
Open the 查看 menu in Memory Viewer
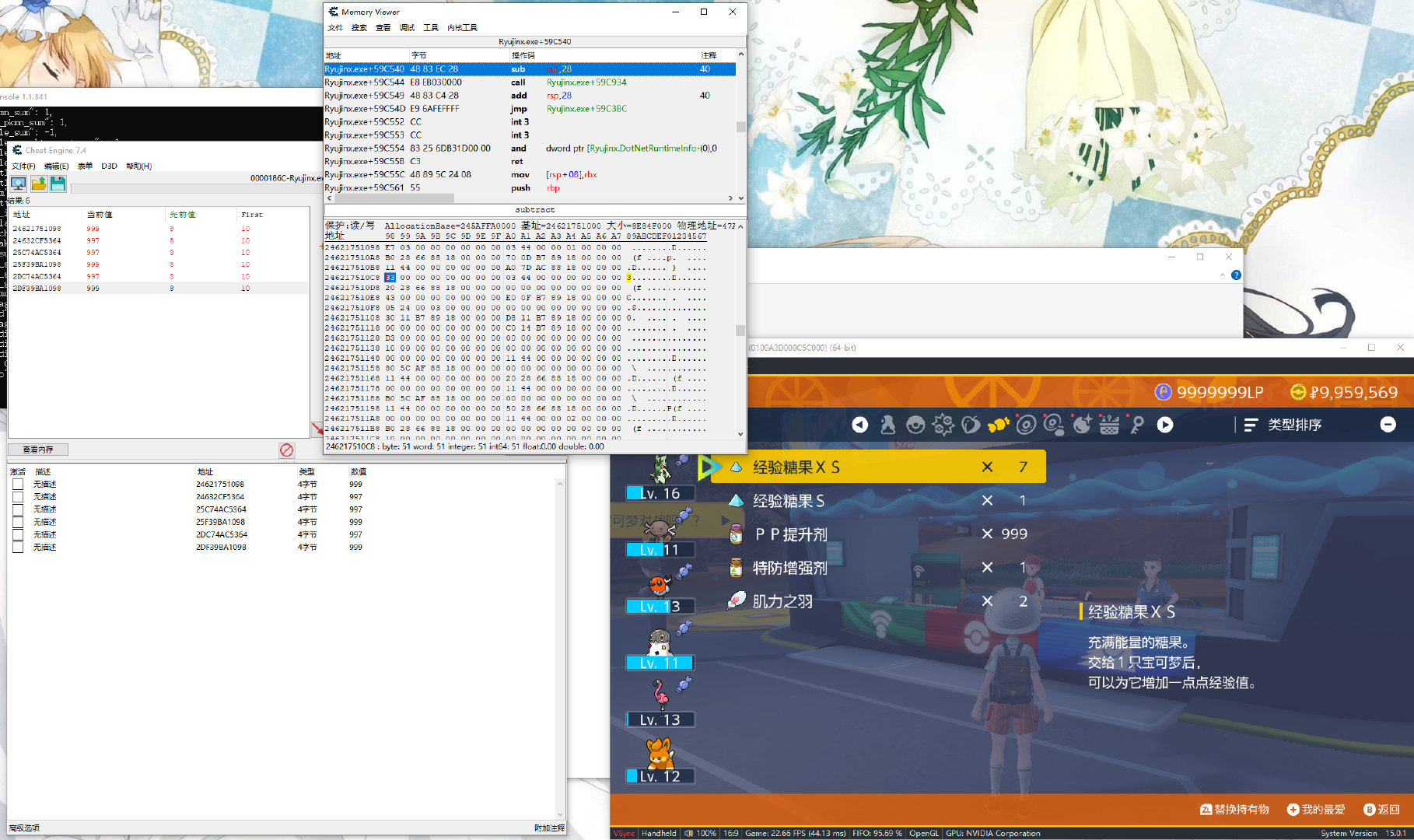tap(383, 28)
